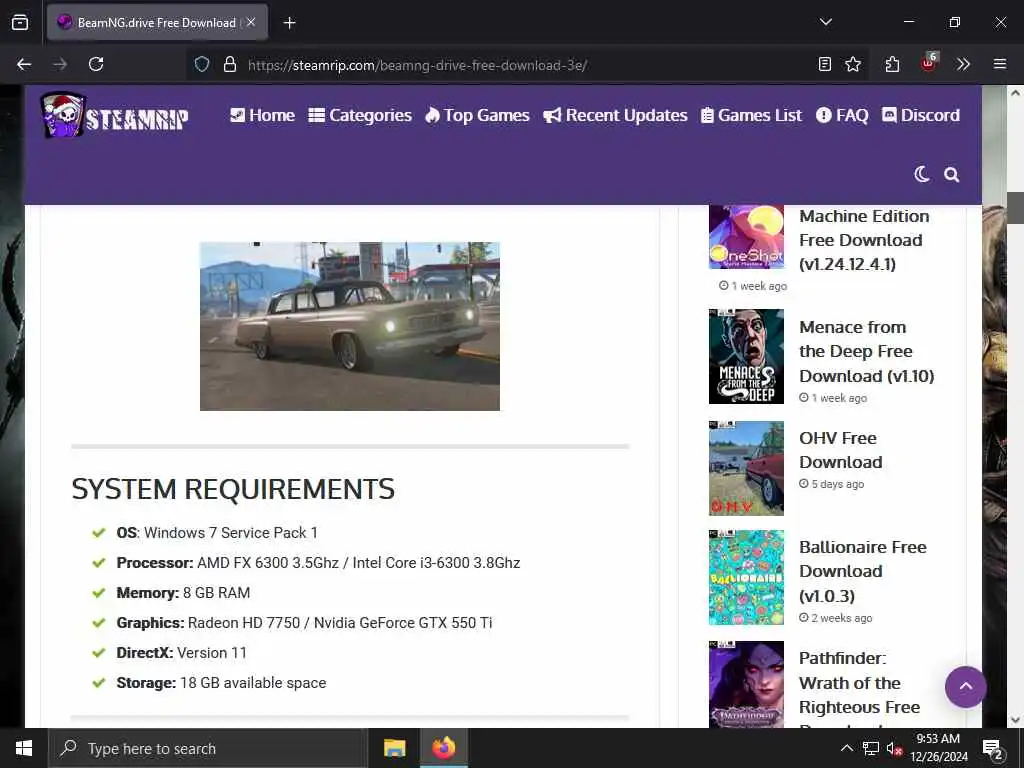Click 'Radeon HD 7750' graphics text
Viewport: 1024px width, 768px height.
[244, 623]
